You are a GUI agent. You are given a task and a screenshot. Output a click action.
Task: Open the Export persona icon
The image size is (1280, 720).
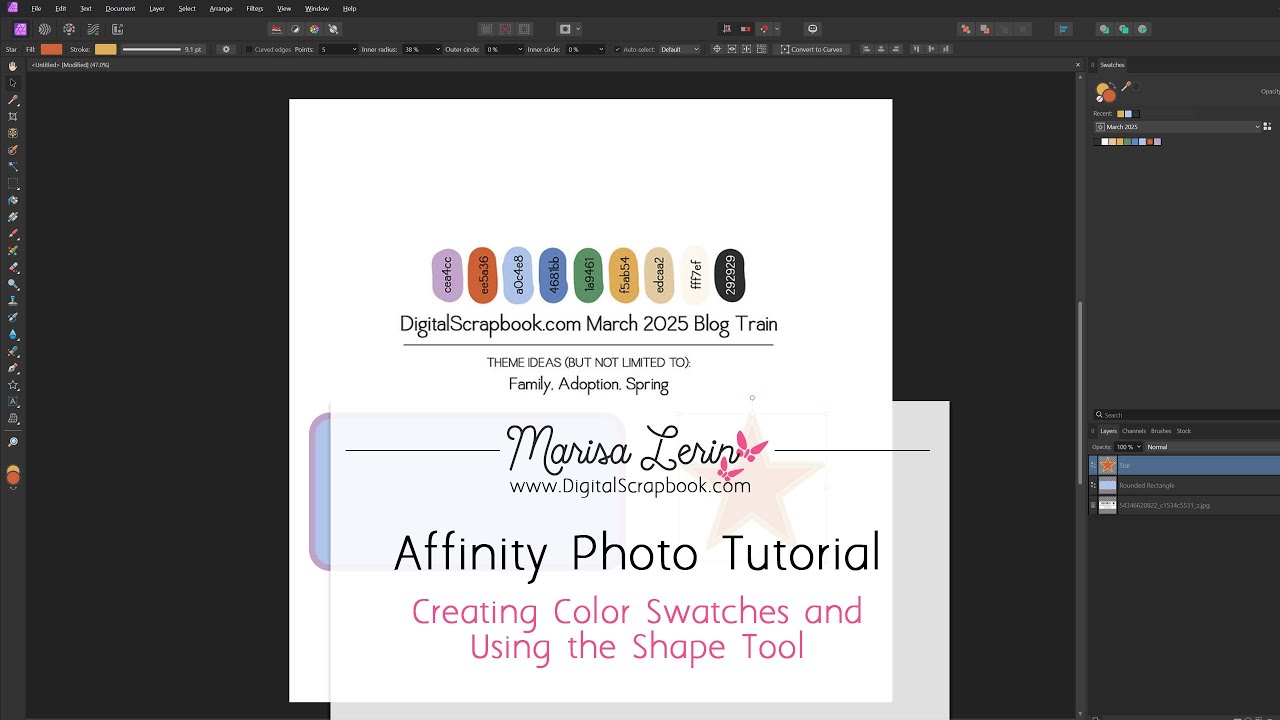(x=117, y=29)
